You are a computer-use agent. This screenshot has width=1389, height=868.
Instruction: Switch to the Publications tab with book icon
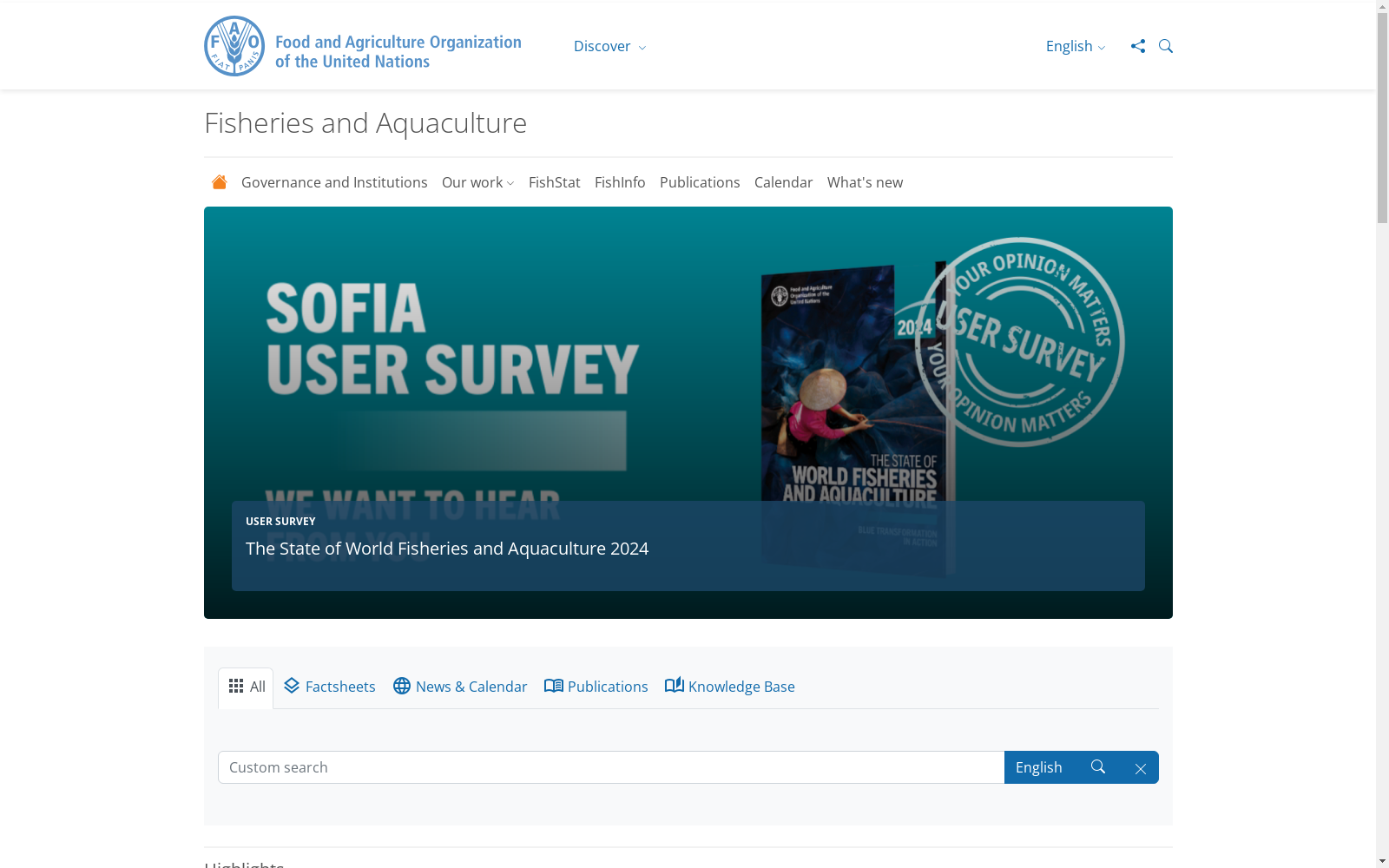[x=596, y=687]
